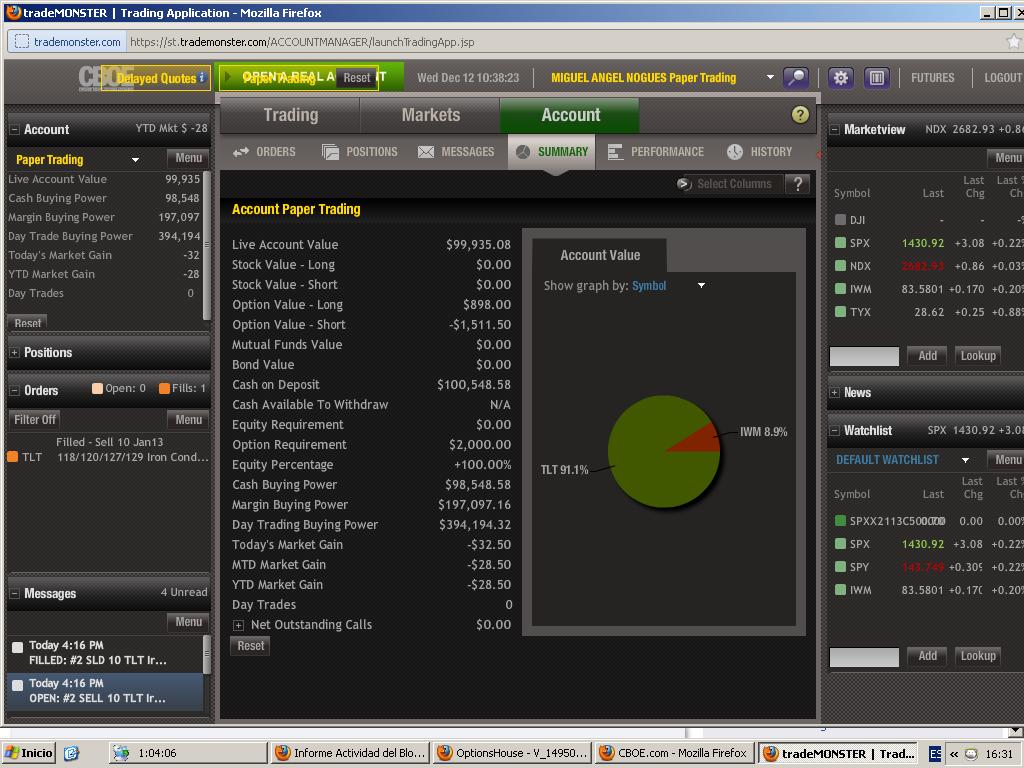Click the Delayed Quotes info icon
This screenshot has height=768, width=1024.
pos(202,77)
